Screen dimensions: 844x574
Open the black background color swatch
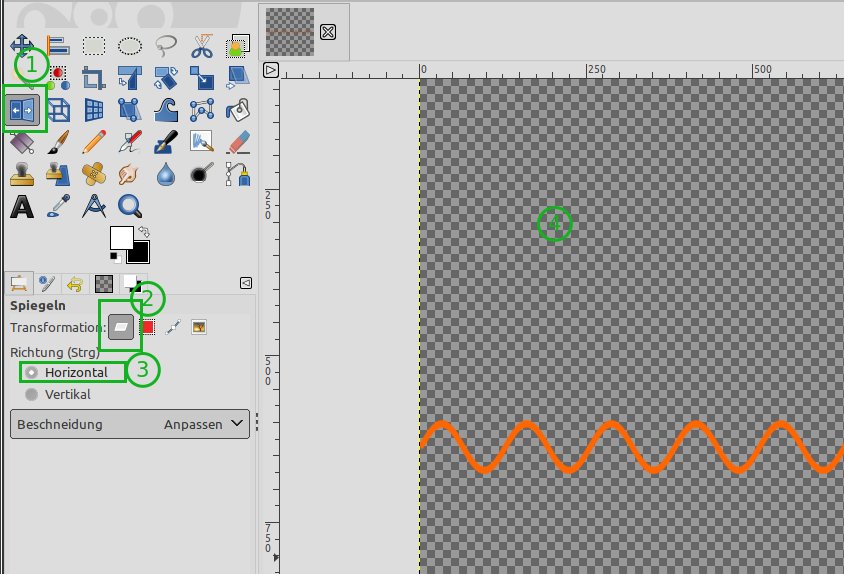[x=141, y=255]
